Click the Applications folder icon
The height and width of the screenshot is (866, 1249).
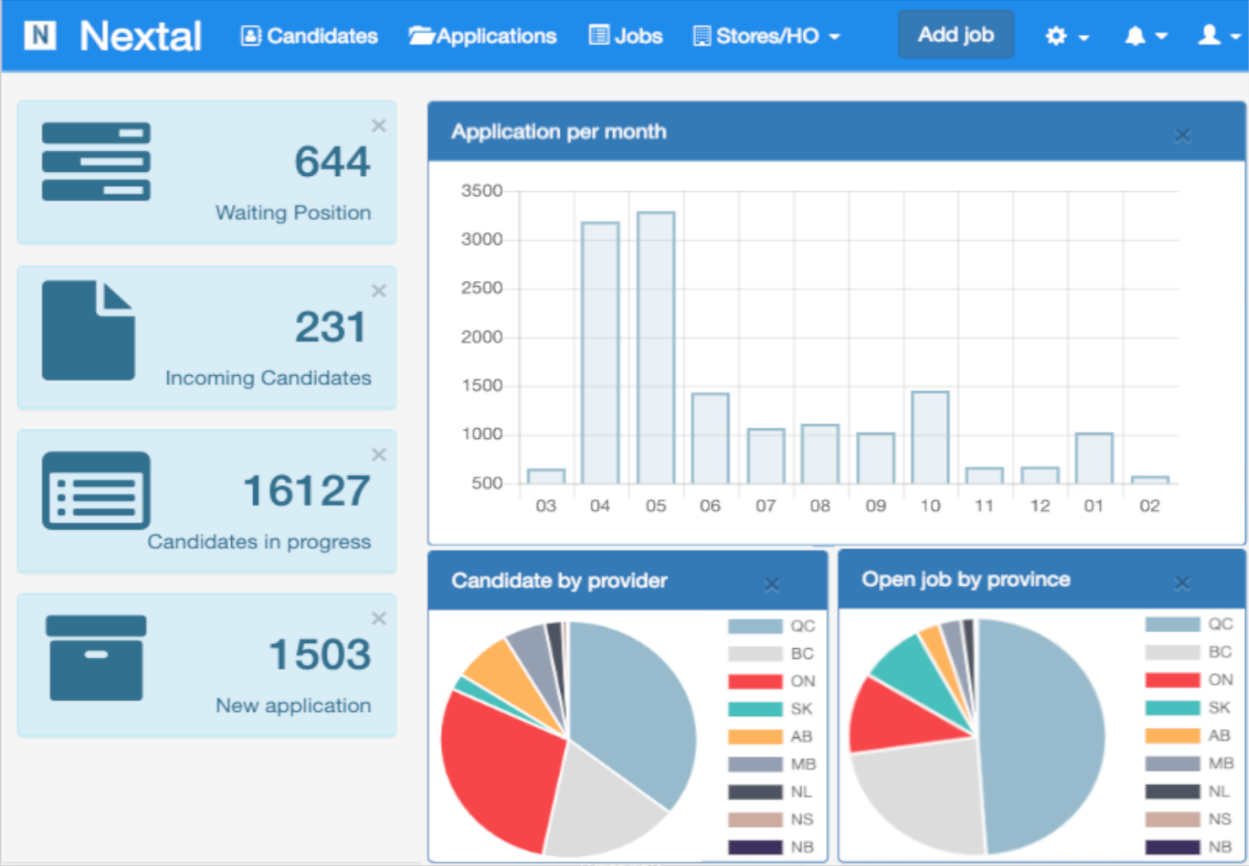[421, 36]
